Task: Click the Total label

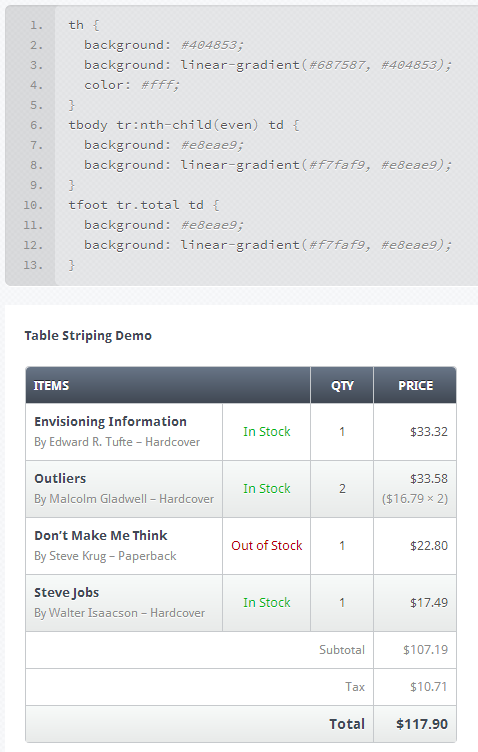Action: 347,724
